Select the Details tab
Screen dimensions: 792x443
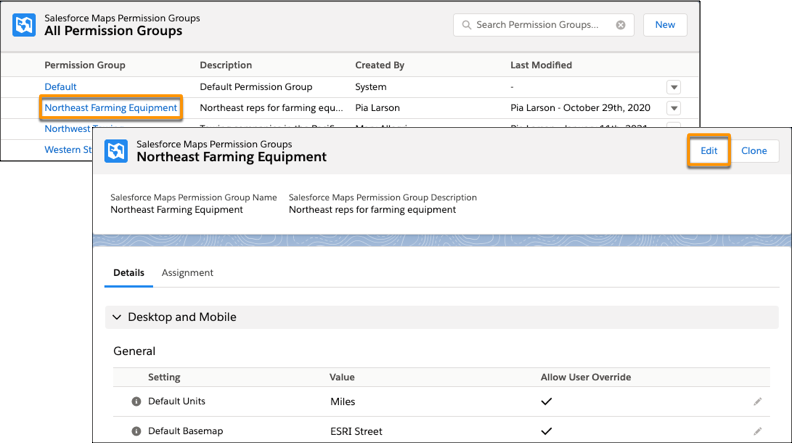[129, 273]
